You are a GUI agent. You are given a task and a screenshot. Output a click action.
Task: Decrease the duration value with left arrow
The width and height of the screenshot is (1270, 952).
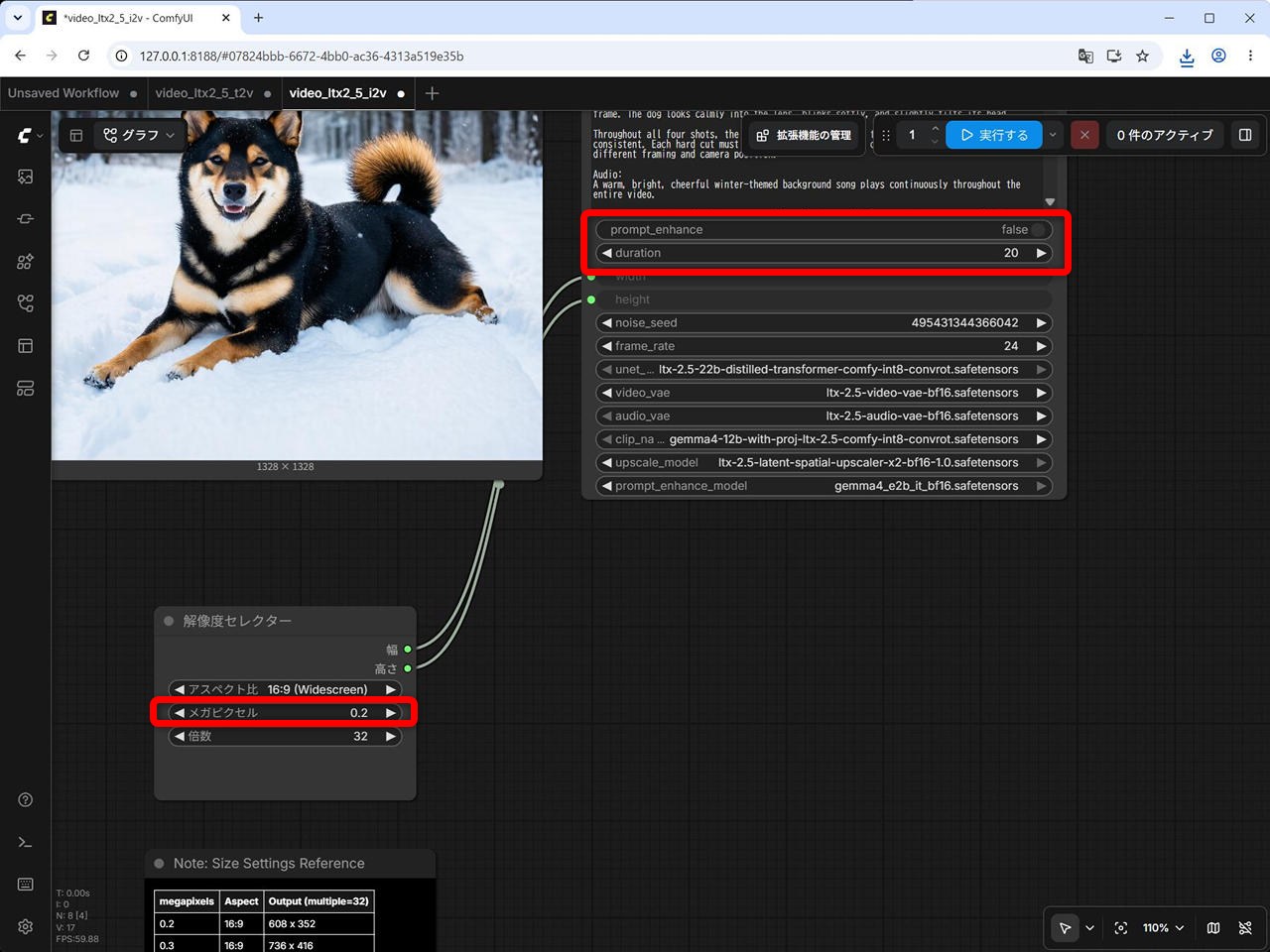(x=607, y=253)
